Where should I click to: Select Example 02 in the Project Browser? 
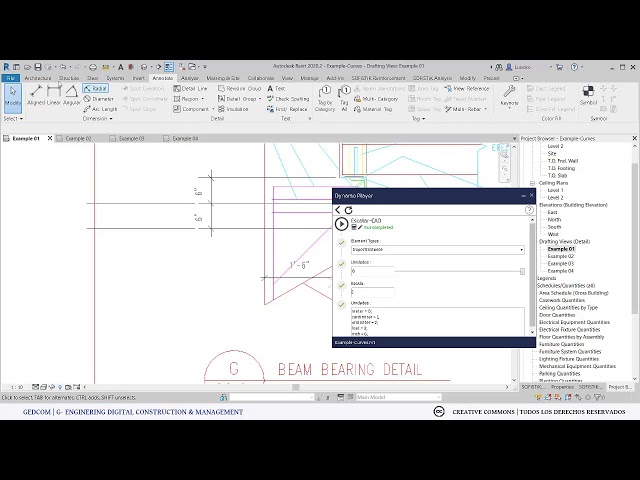pyautogui.click(x=560, y=256)
